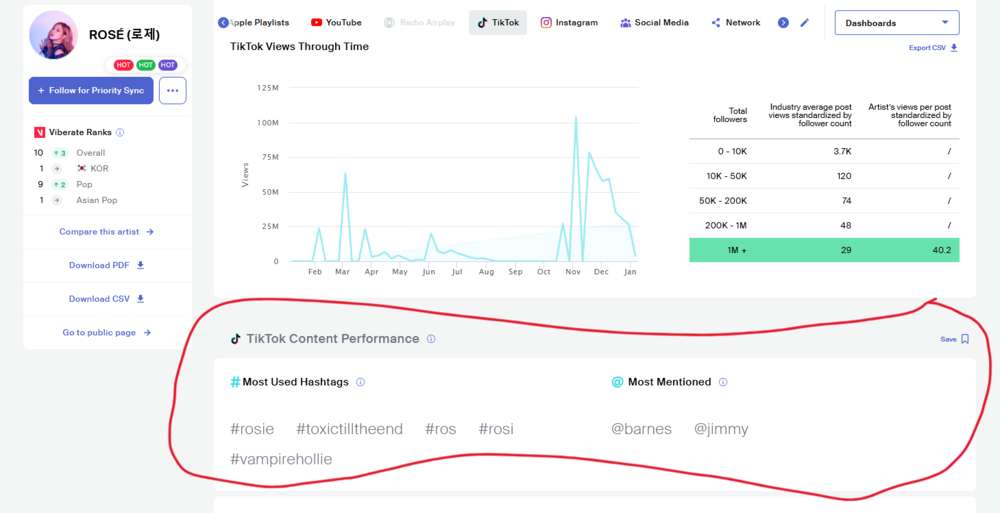Click the edit pencil icon in tab bar
The height and width of the screenshot is (513, 1000).
(x=805, y=23)
